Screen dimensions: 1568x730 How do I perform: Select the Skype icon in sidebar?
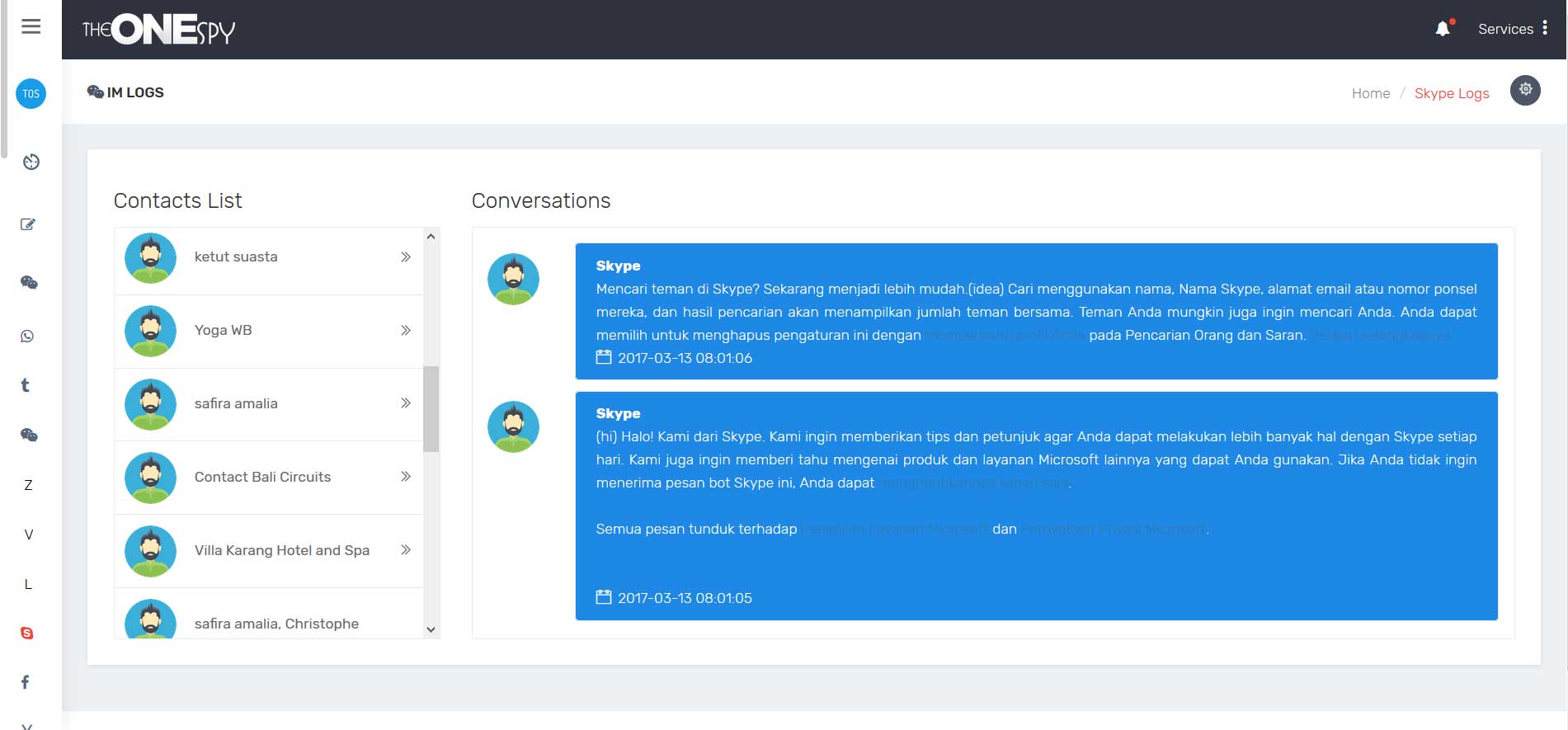click(27, 633)
